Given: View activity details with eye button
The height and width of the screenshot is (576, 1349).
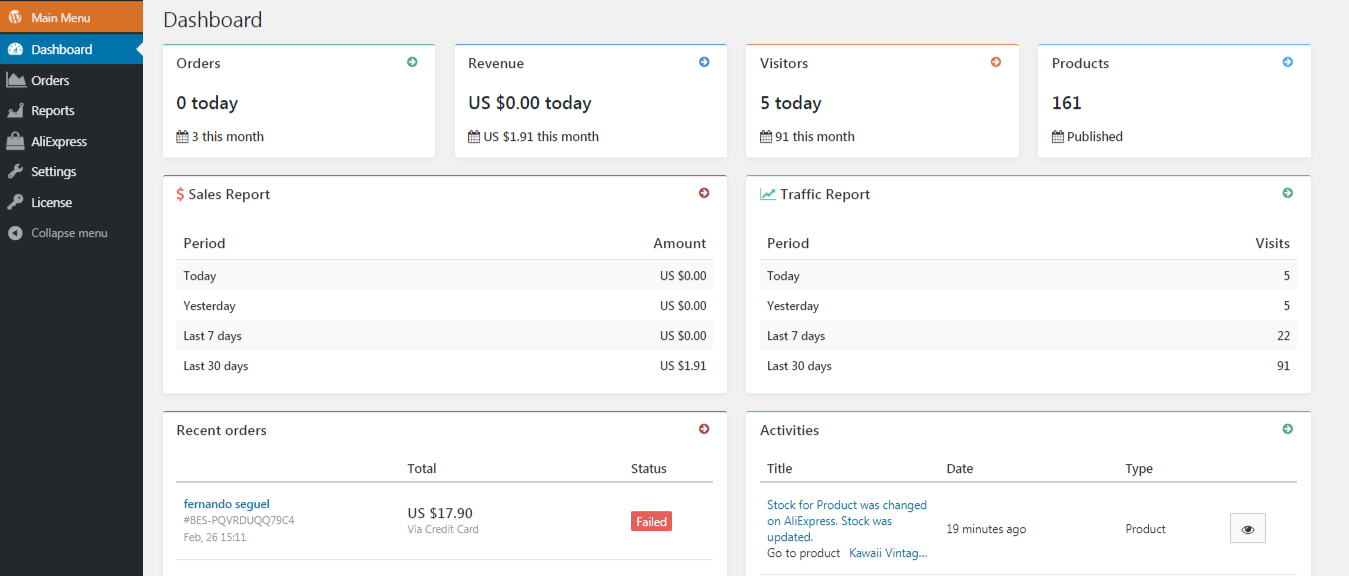Looking at the screenshot, I should coord(1247,529).
